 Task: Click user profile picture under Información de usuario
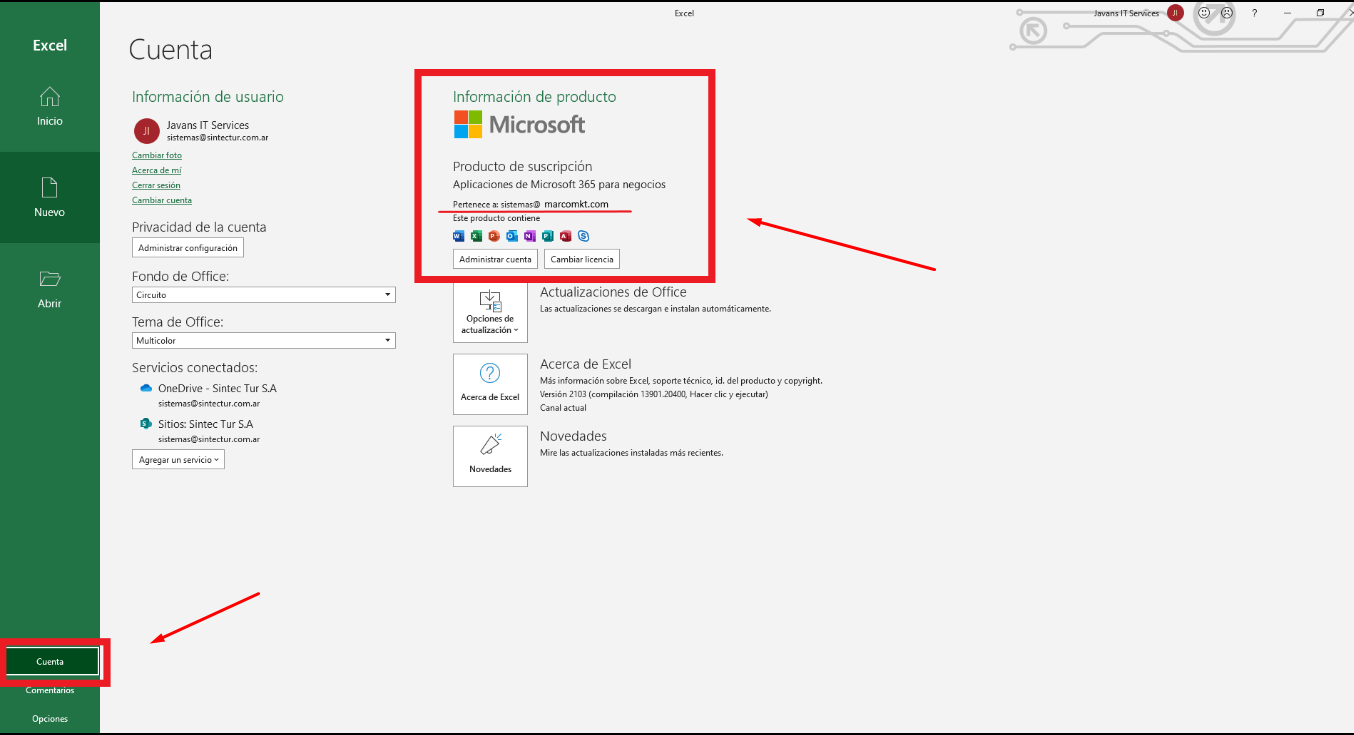146,131
